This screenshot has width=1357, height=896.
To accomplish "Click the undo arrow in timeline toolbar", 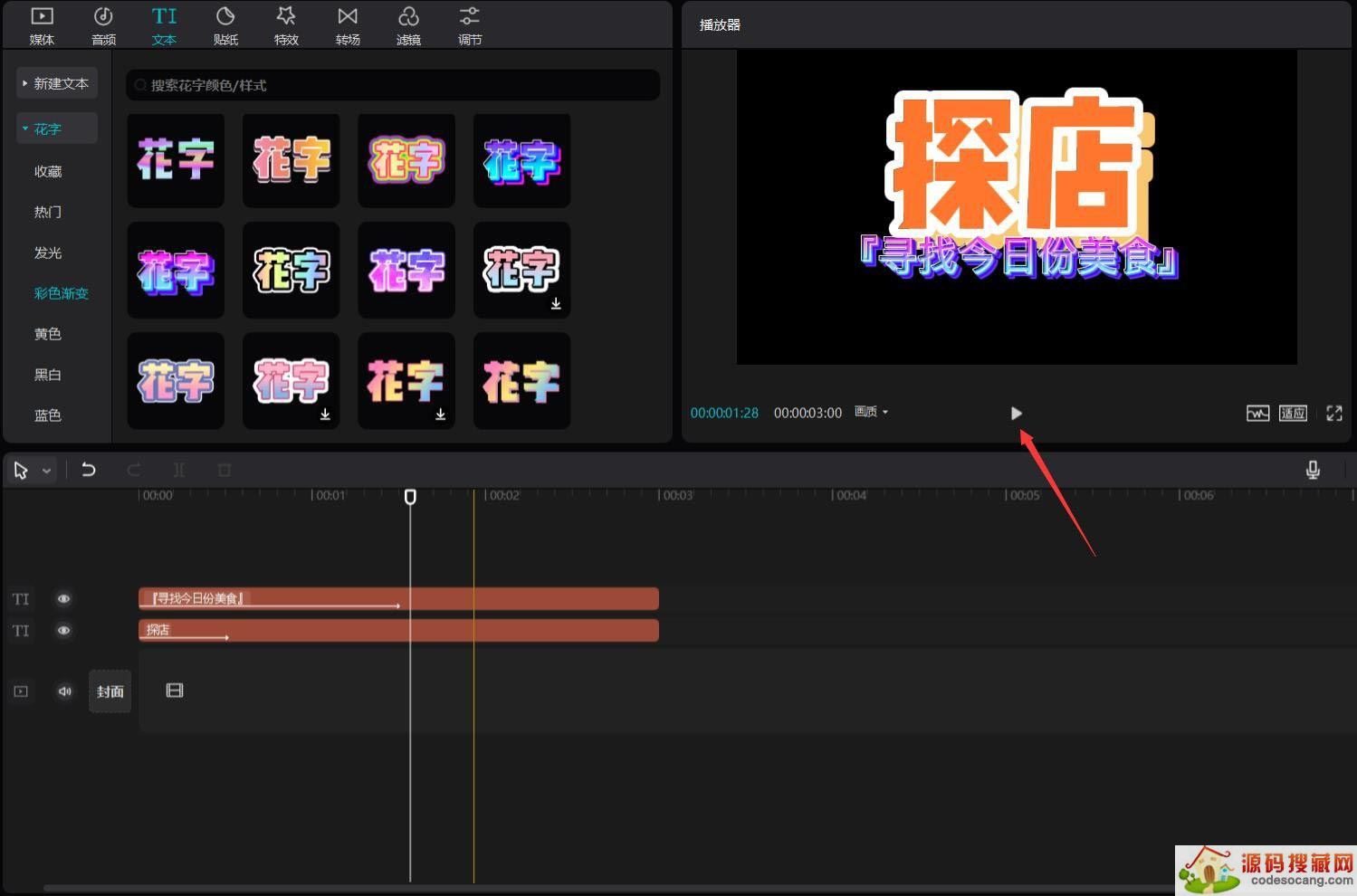I will coord(89,470).
